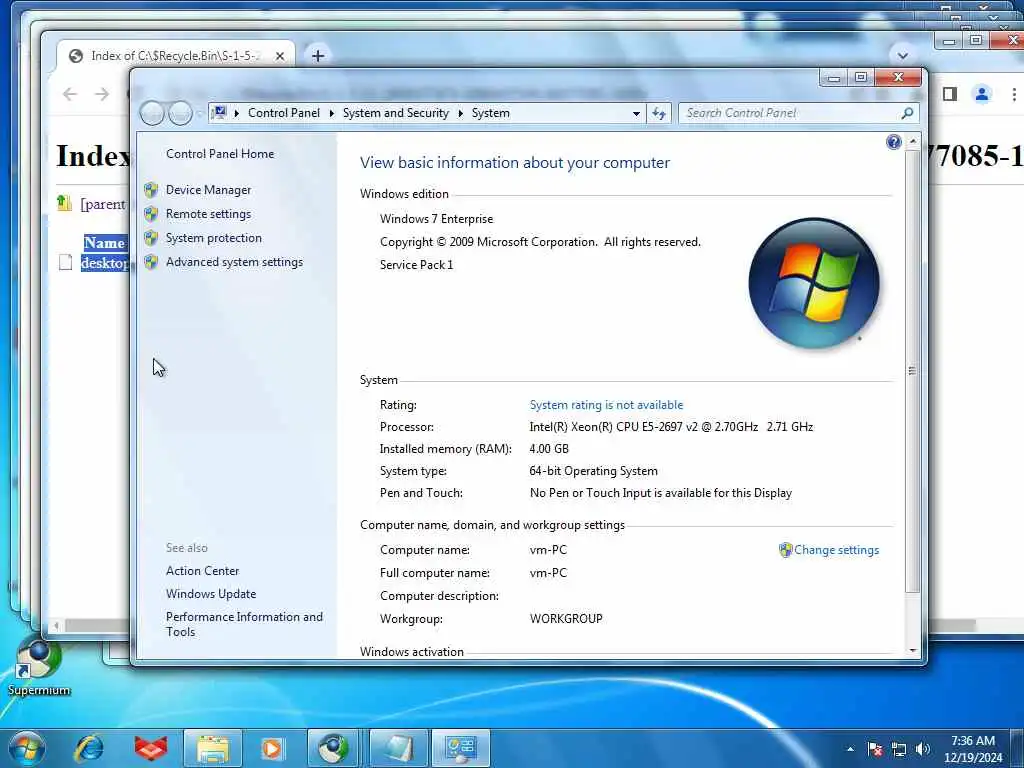The width and height of the screenshot is (1024, 768).
Task: Open the Control Panel help icon
Action: click(893, 142)
